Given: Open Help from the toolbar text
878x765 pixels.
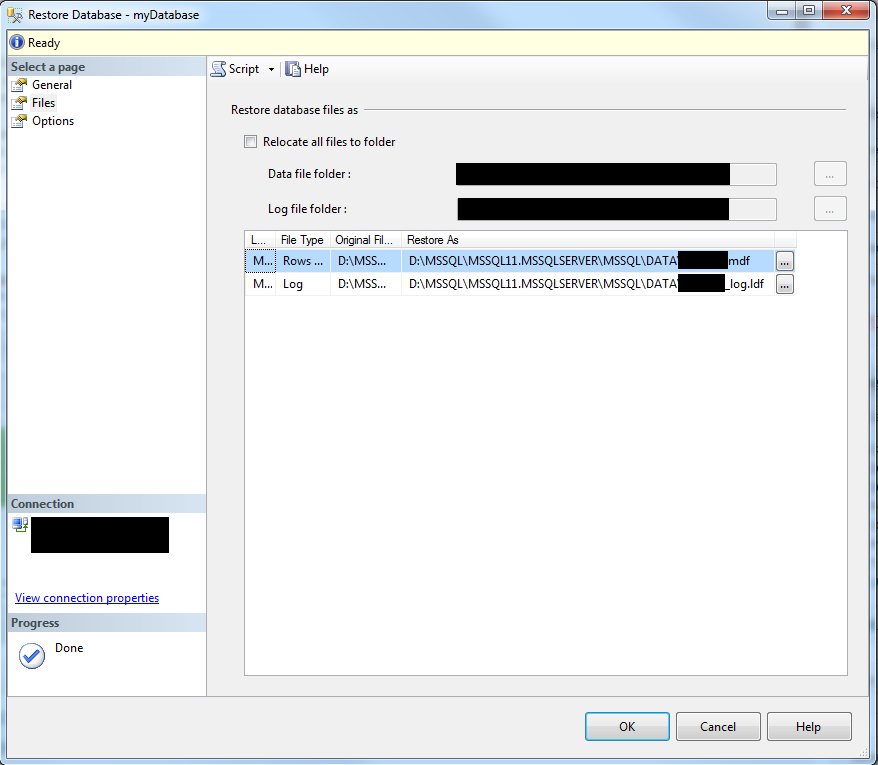Looking at the screenshot, I should (x=316, y=69).
